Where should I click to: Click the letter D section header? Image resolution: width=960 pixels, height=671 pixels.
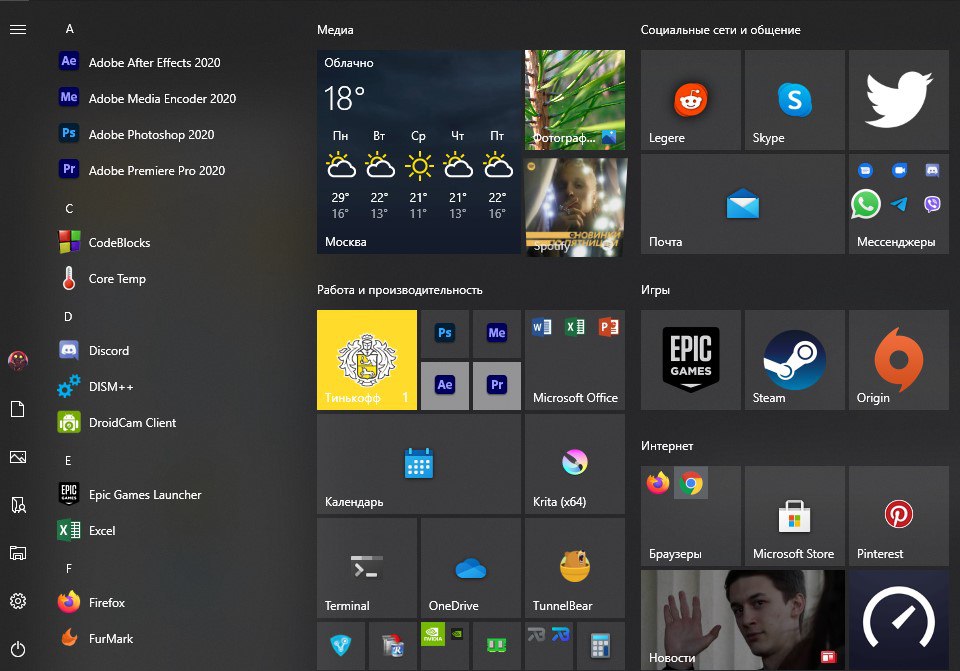pyautogui.click(x=69, y=317)
